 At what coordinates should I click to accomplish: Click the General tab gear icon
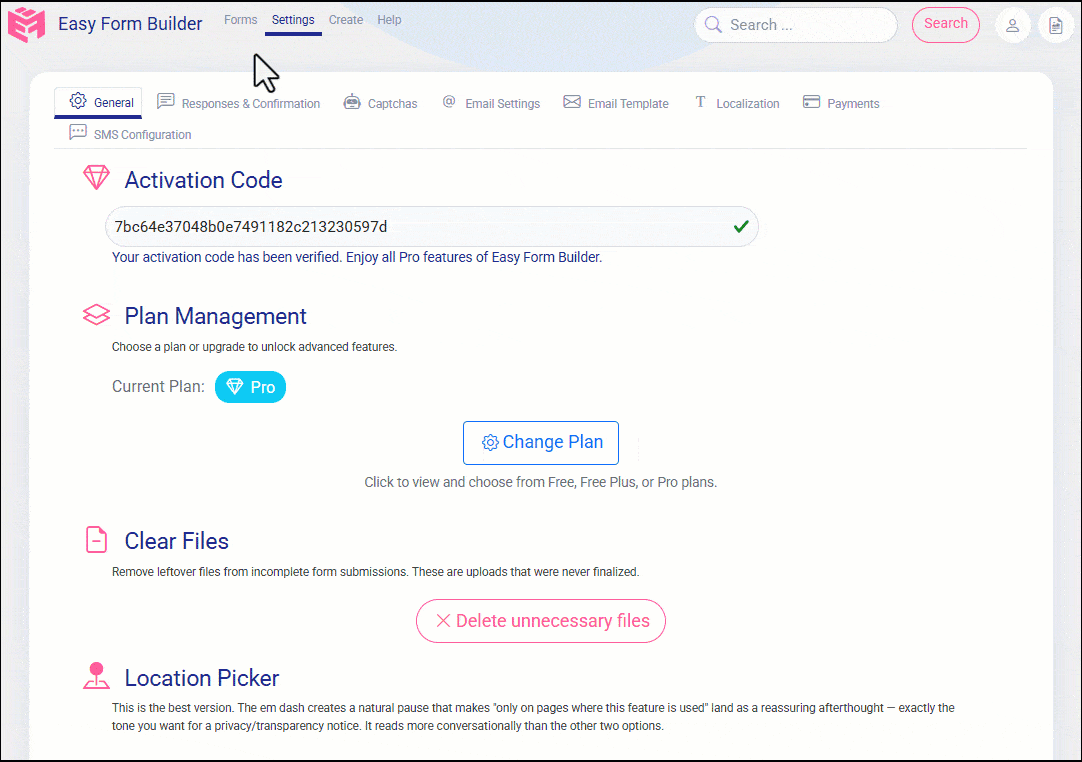[x=78, y=101]
